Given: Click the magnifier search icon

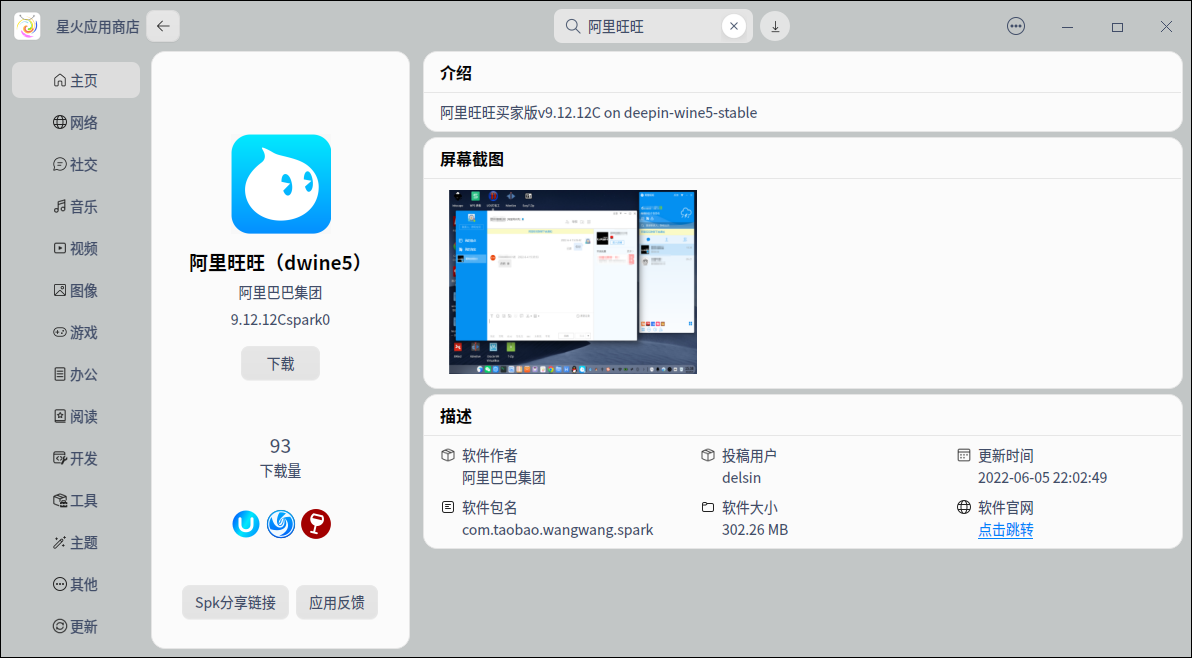Looking at the screenshot, I should 572,27.
